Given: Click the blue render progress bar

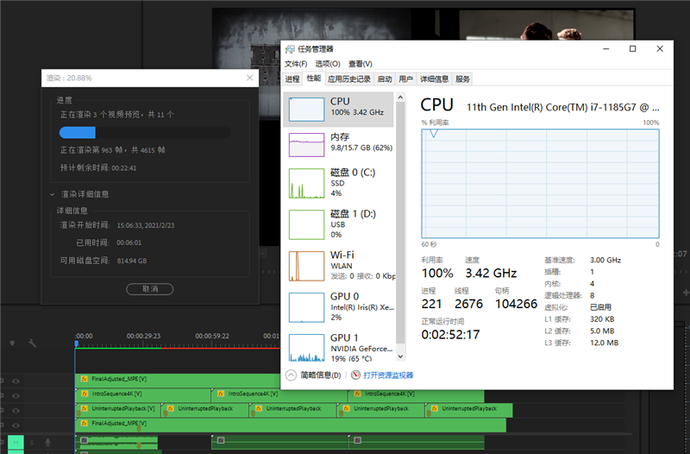Looking at the screenshot, I should pyautogui.click(x=77, y=132).
